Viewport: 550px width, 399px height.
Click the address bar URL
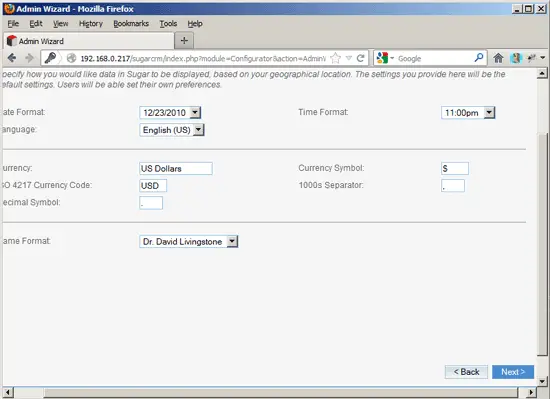tap(203, 58)
